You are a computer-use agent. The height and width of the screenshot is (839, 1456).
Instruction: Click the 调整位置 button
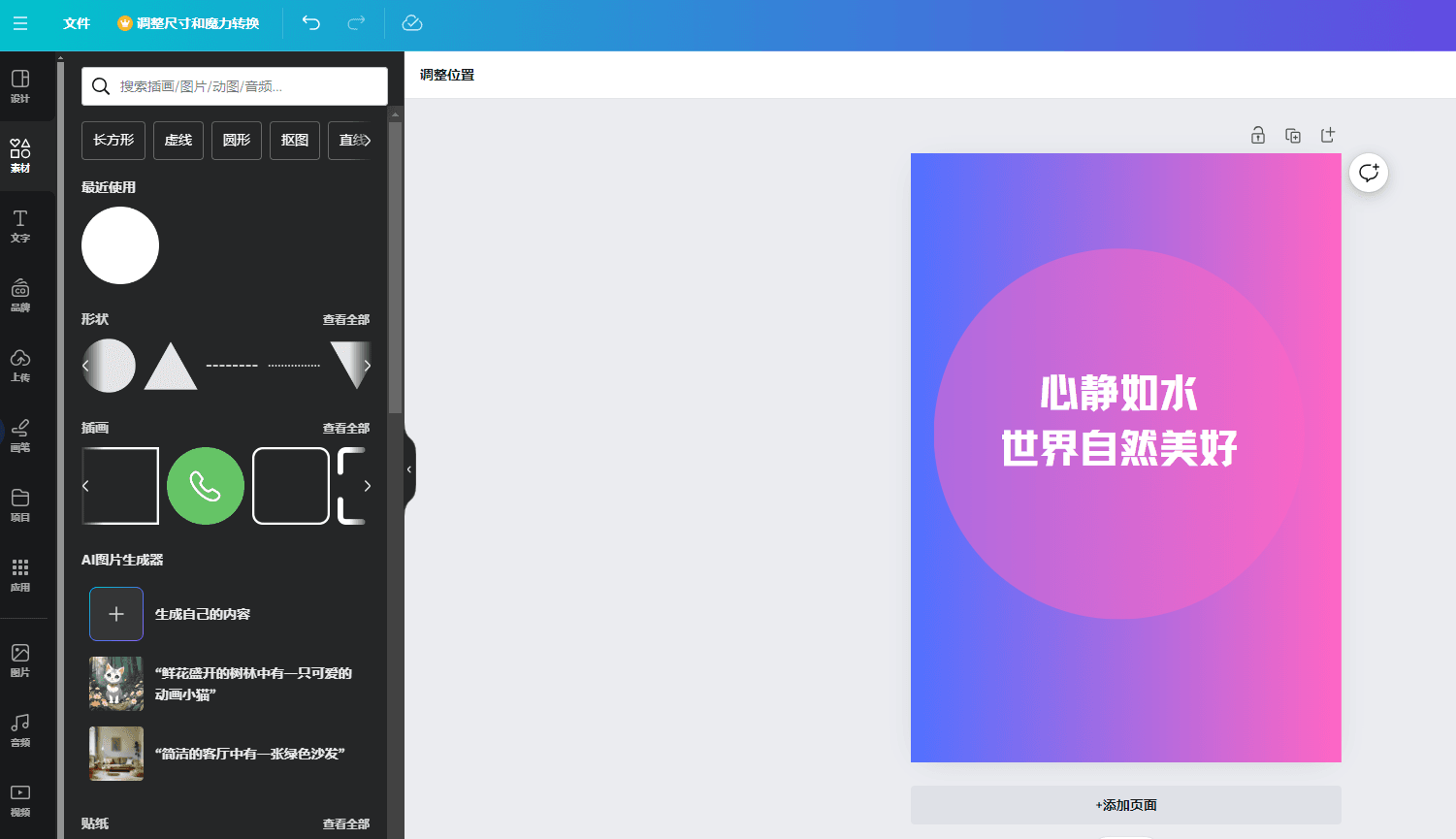click(x=447, y=75)
